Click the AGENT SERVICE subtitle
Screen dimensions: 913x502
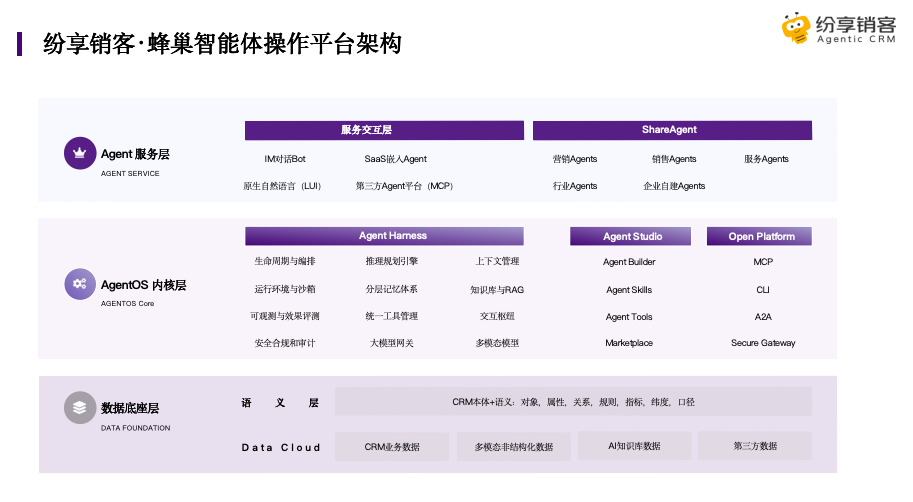tap(130, 174)
